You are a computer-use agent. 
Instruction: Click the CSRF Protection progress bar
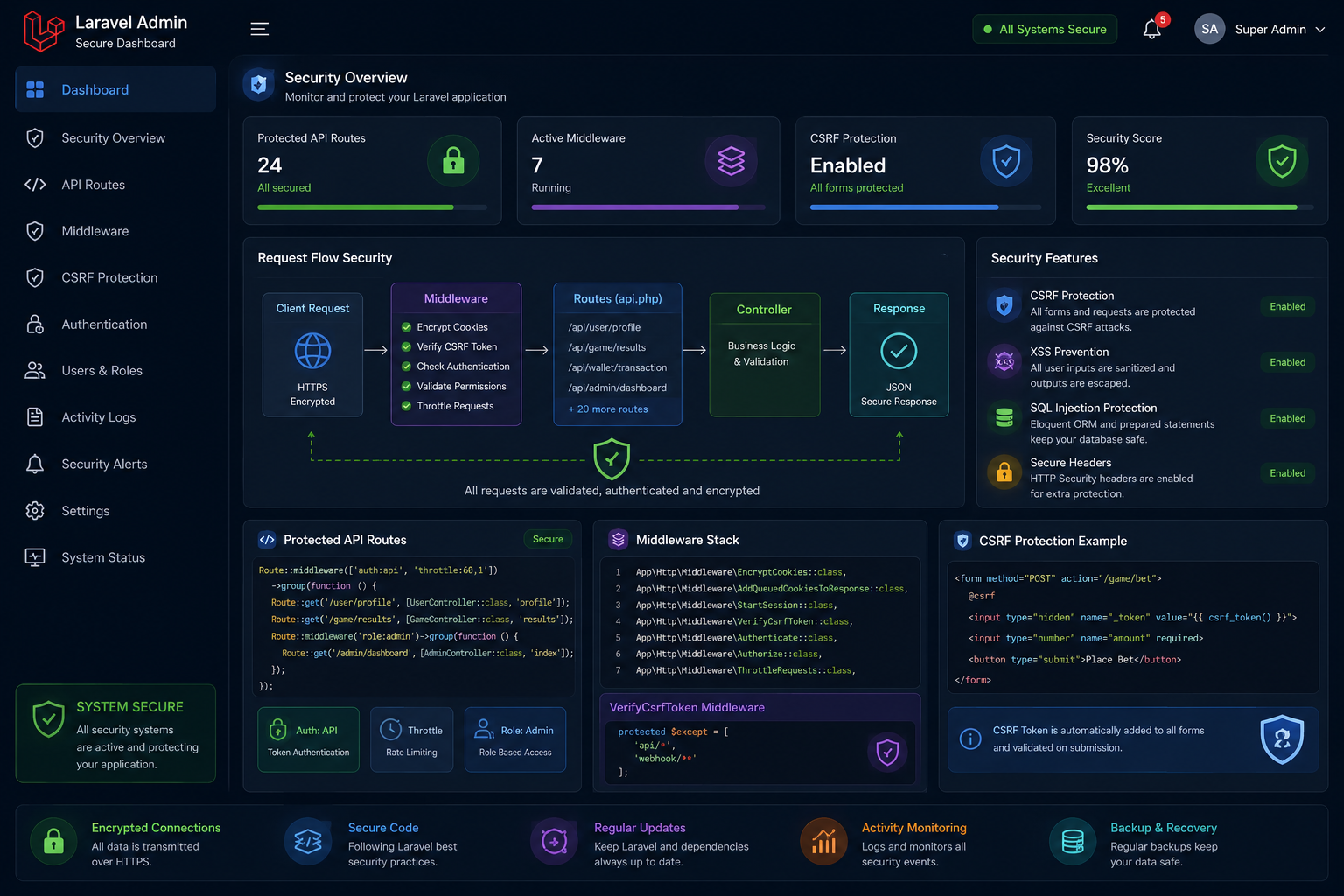click(926, 207)
